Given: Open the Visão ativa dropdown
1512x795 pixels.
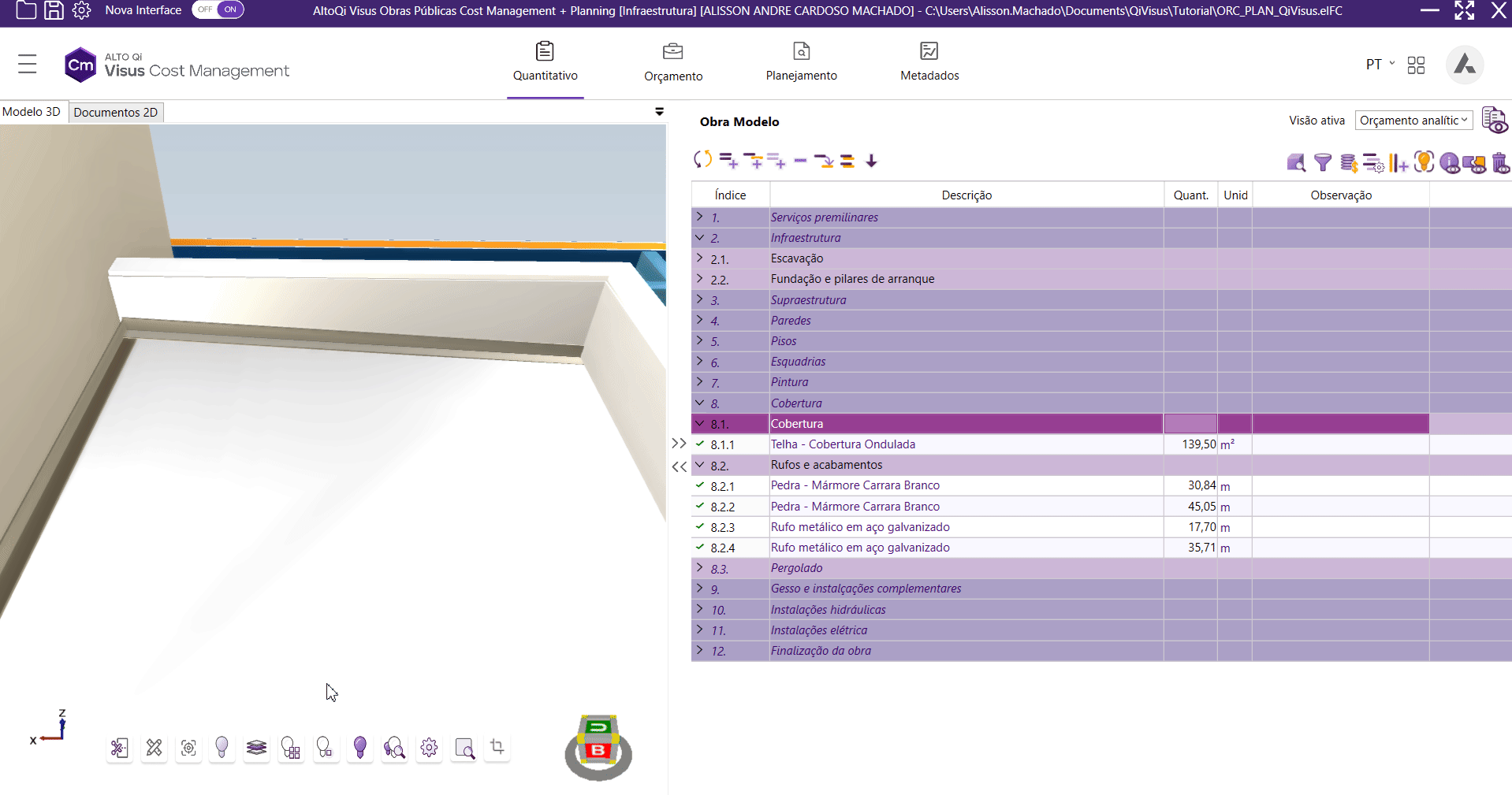Looking at the screenshot, I should [x=1413, y=121].
